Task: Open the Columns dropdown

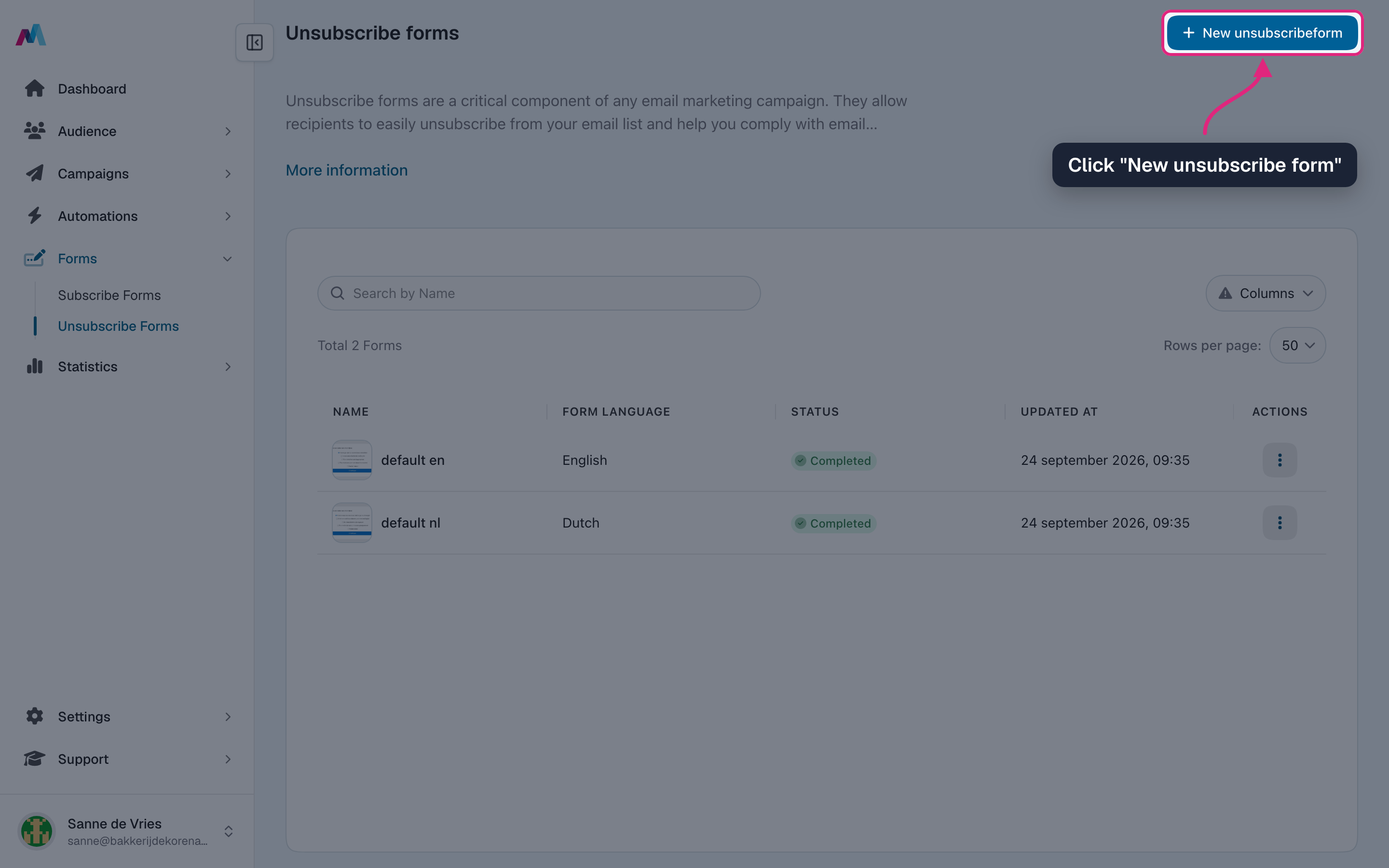Action: (1266, 293)
